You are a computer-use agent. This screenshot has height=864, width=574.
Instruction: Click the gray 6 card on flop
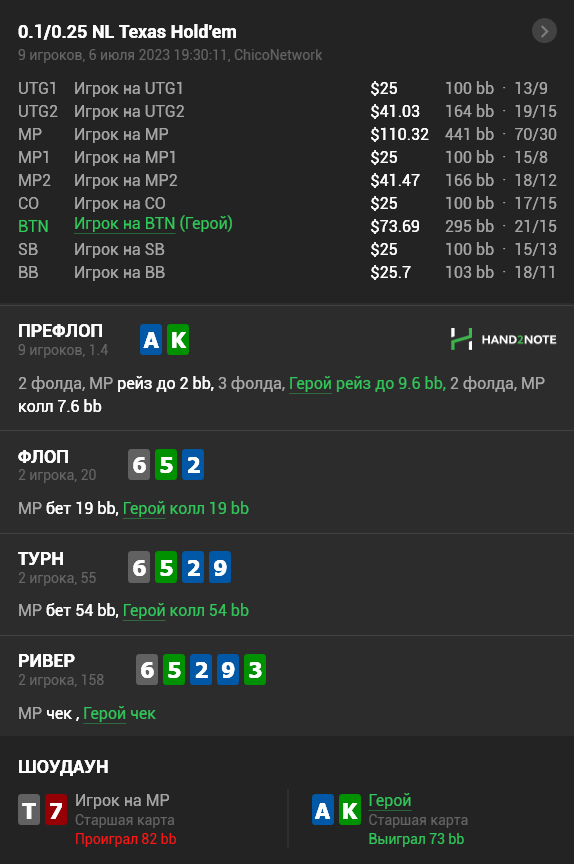tap(139, 465)
